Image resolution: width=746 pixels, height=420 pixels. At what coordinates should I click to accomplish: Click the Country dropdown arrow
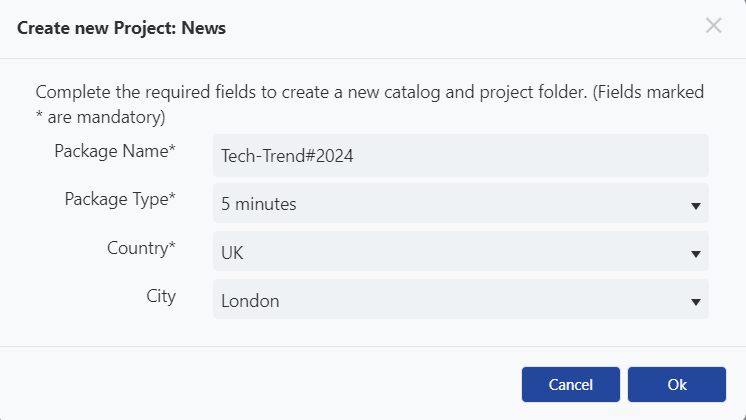(x=696, y=254)
